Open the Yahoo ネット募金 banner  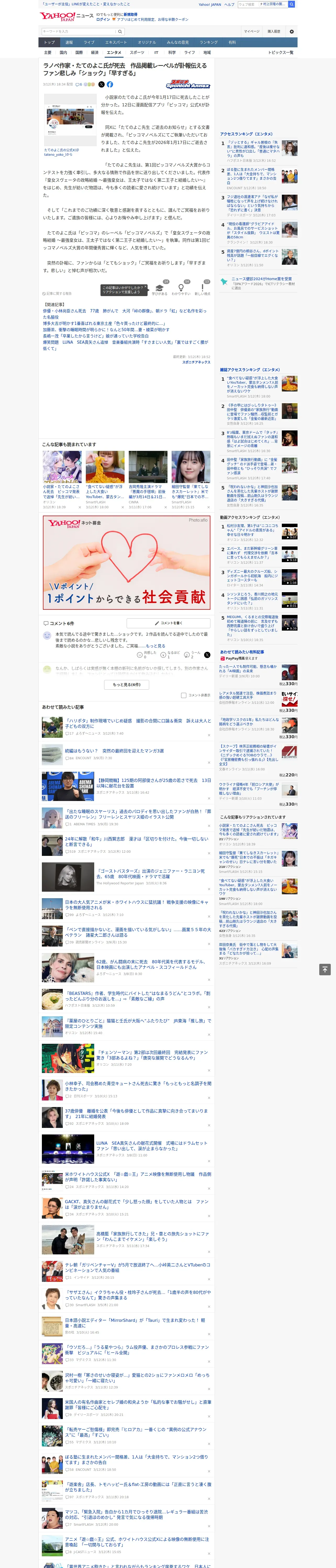127,562
